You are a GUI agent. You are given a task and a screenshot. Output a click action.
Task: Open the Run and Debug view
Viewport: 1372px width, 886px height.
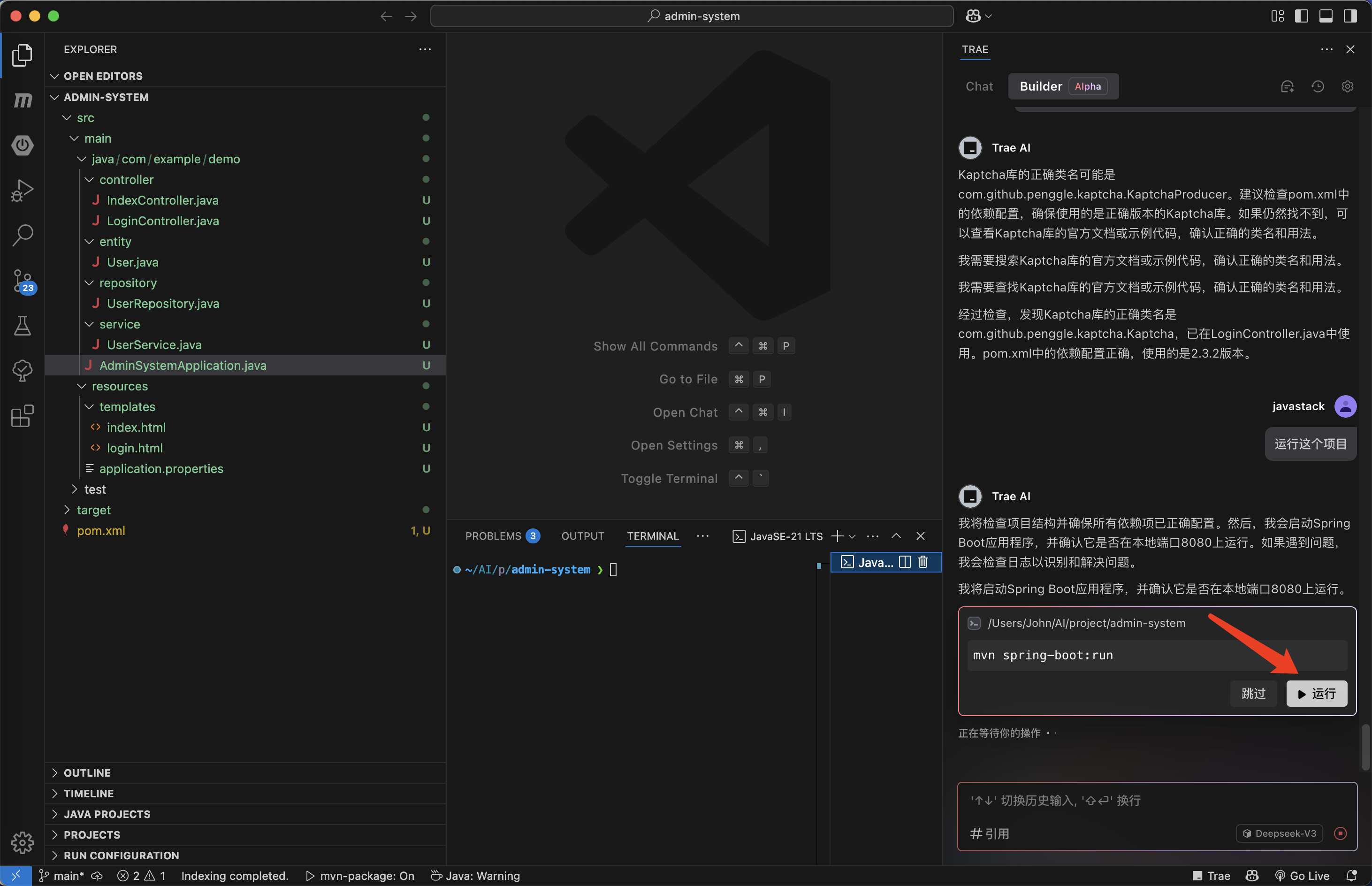coord(23,191)
